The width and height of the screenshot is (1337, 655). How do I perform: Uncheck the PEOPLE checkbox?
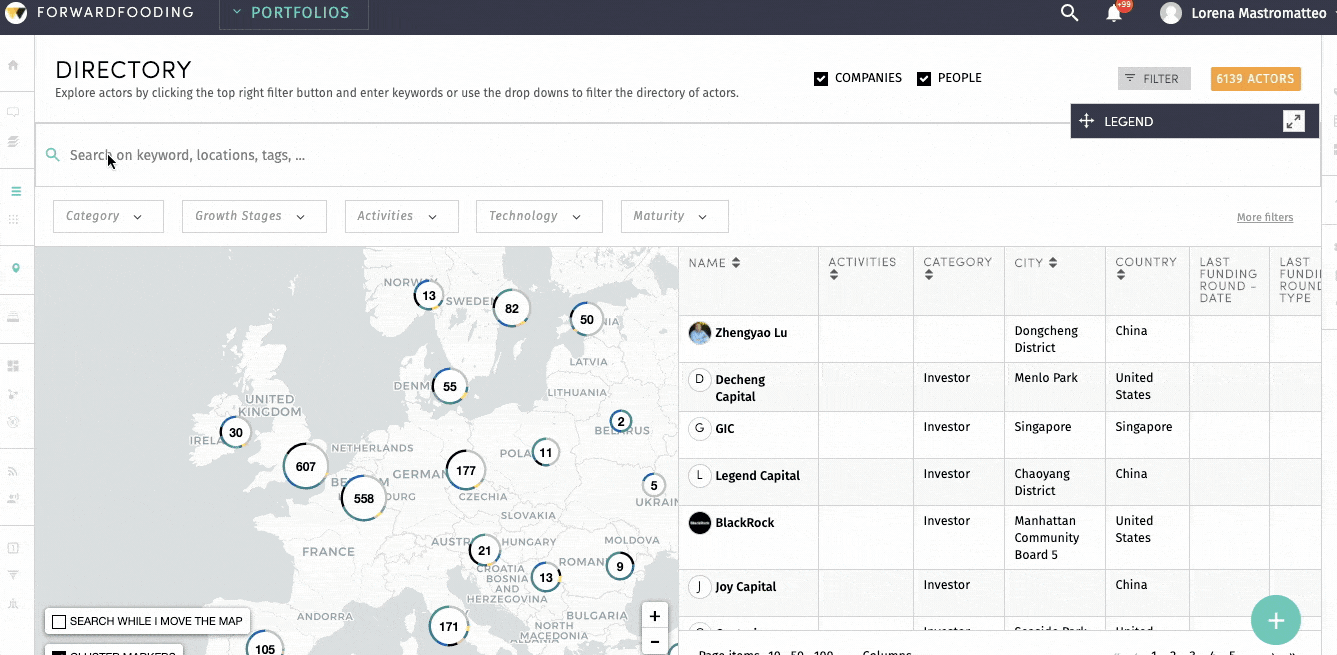point(923,77)
